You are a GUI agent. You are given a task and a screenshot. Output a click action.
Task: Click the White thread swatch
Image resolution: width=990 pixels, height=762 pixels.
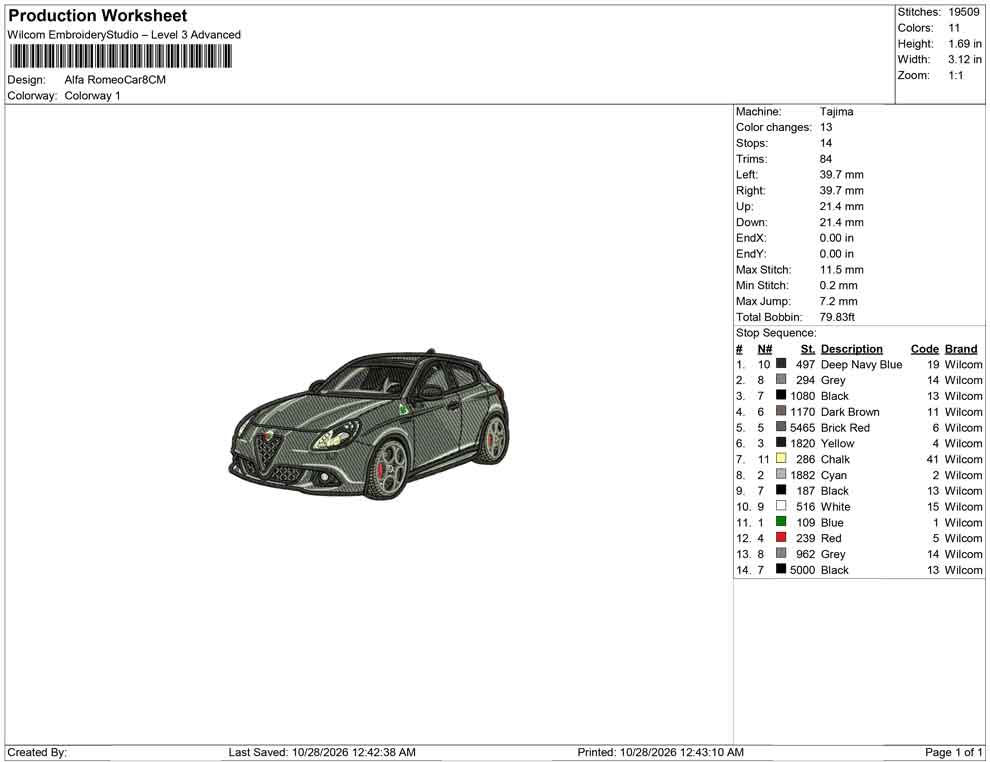coord(781,506)
